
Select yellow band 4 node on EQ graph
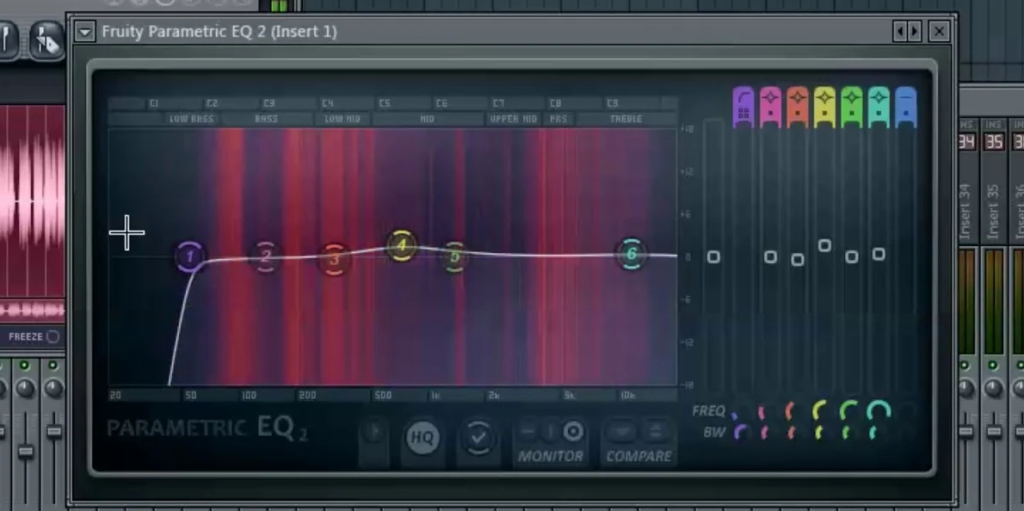pyautogui.click(x=401, y=246)
